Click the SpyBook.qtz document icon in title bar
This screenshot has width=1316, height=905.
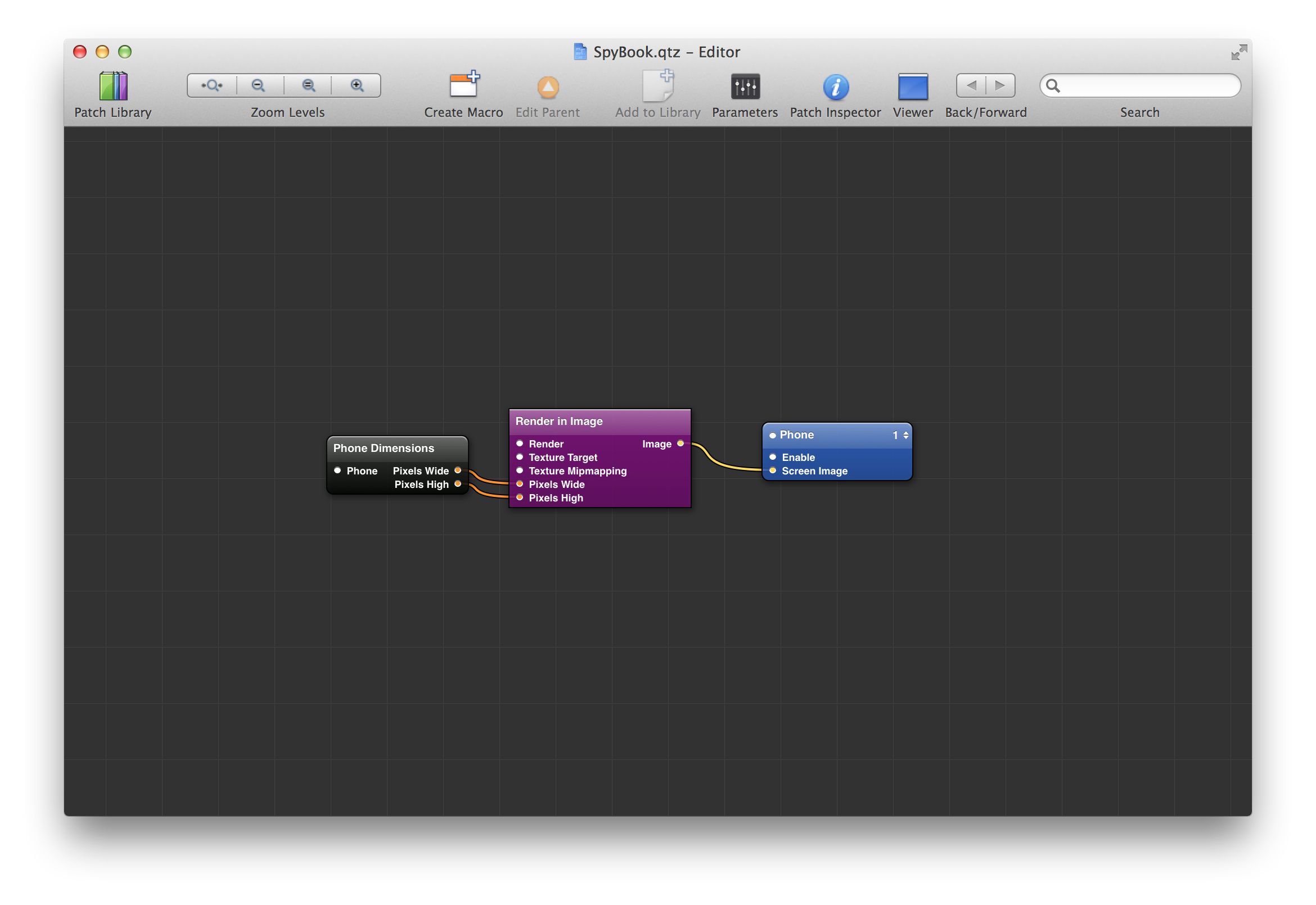(x=580, y=52)
